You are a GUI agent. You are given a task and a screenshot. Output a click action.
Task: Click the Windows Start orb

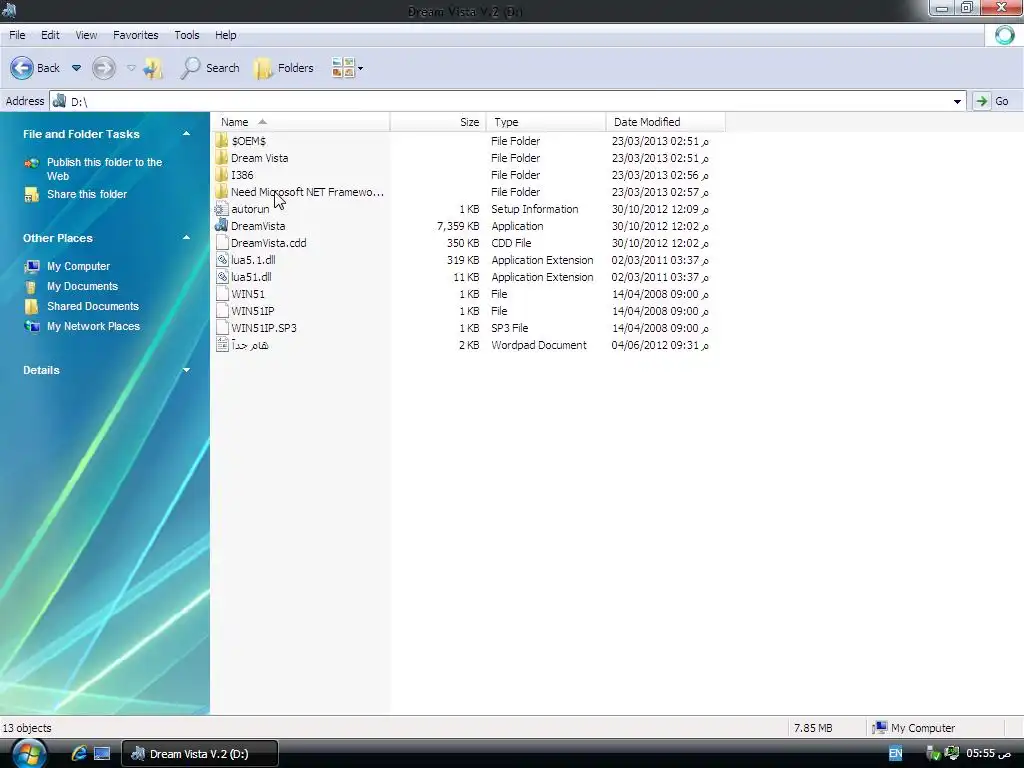tap(29, 753)
